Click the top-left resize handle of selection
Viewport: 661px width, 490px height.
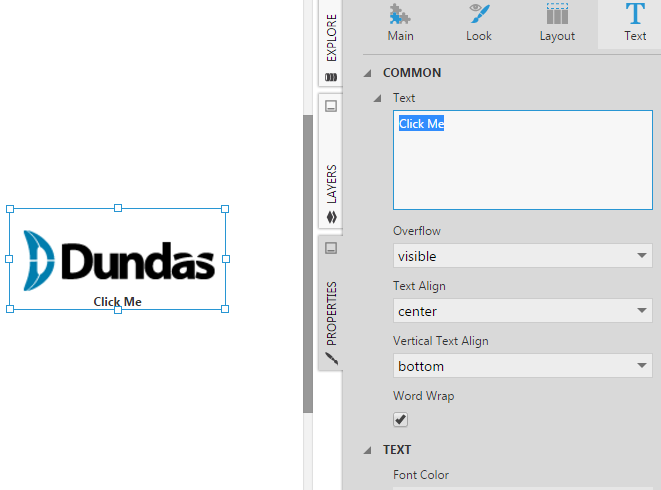point(10,209)
